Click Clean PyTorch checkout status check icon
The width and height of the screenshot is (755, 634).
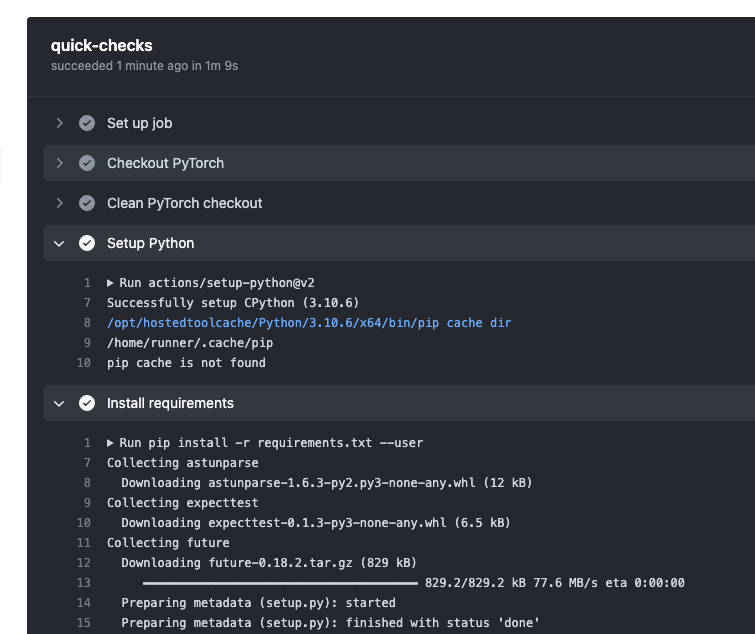[x=87, y=203]
